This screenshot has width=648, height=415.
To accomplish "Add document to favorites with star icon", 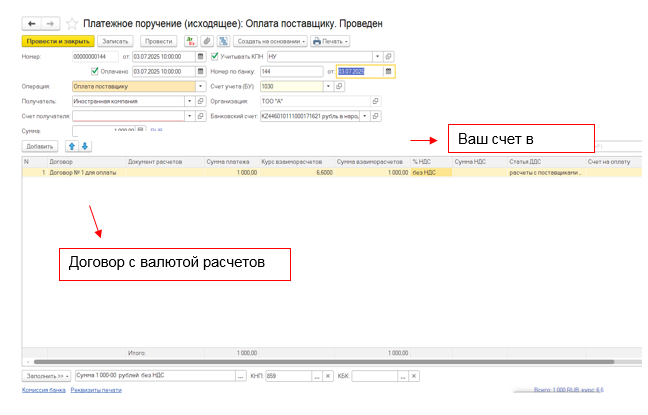I will tap(72, 22).
